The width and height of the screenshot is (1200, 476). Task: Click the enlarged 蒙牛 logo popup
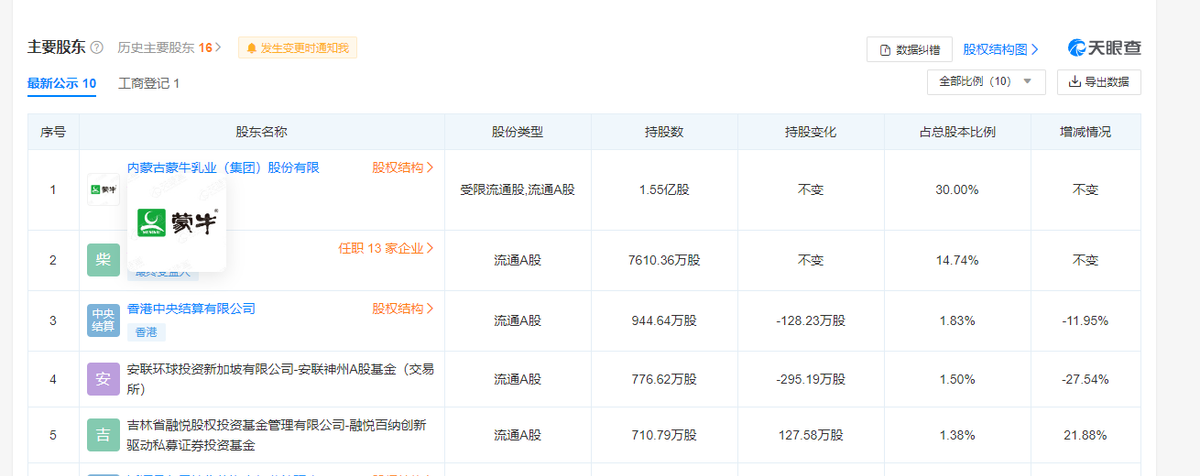point(176,223)
